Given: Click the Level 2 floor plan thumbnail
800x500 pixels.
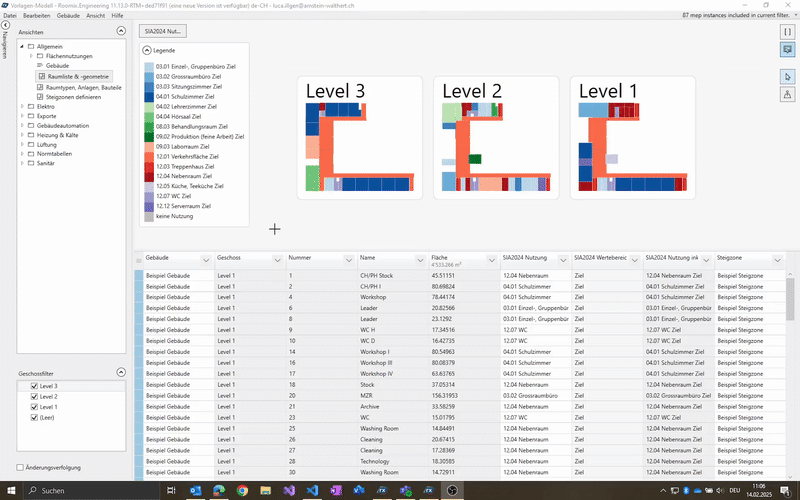Looking at the screenshot, I should click(x=498, y=137).
